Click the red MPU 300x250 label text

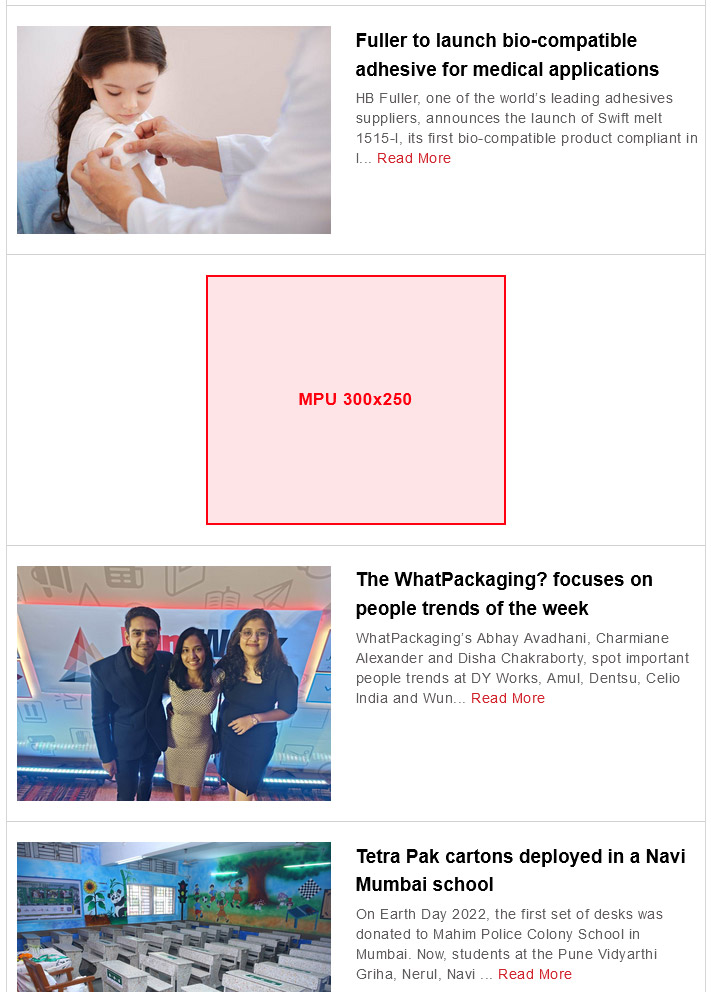tap(355, 399)
